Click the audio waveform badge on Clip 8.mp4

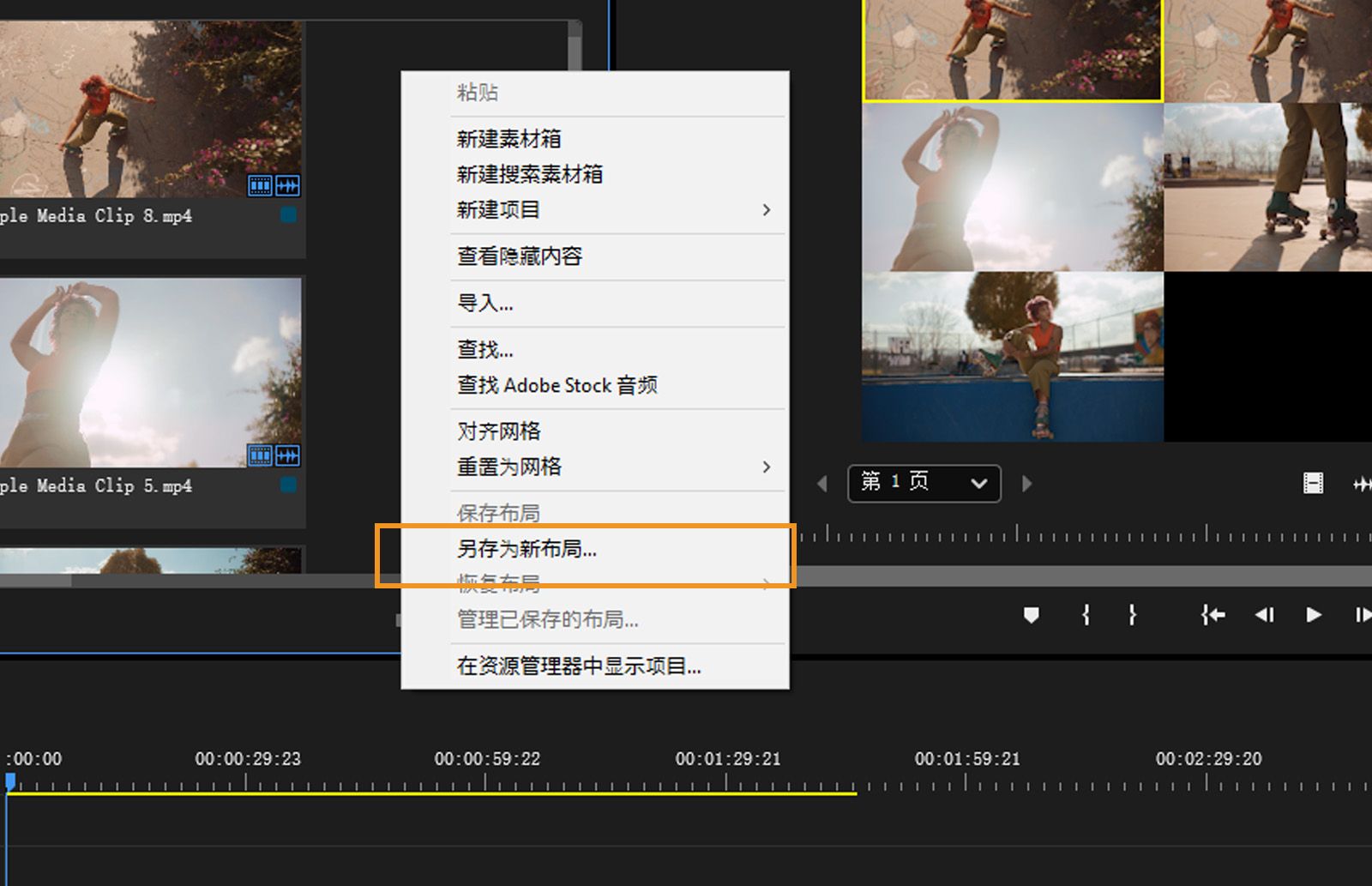288,185
